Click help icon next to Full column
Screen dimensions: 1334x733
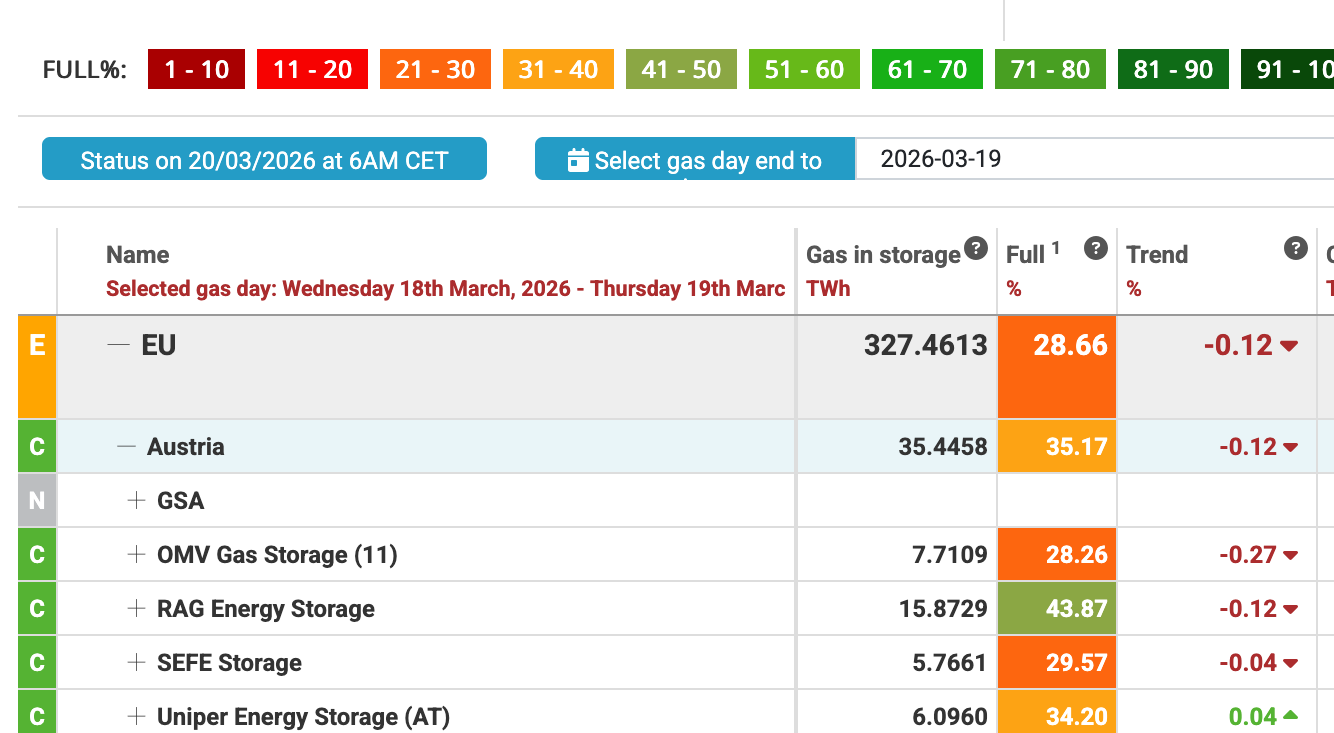[x=1096, y=249]
